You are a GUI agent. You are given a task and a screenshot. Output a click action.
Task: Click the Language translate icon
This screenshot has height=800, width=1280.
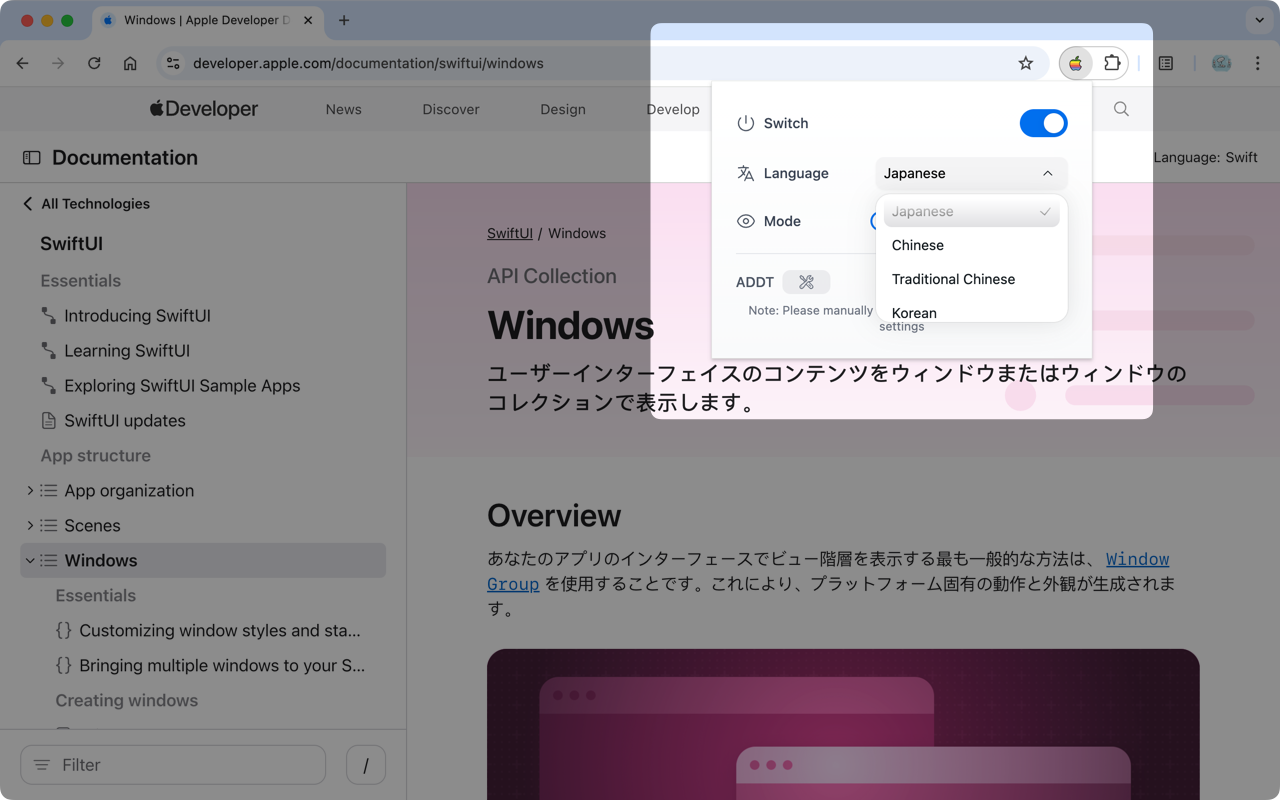point(746,173)
